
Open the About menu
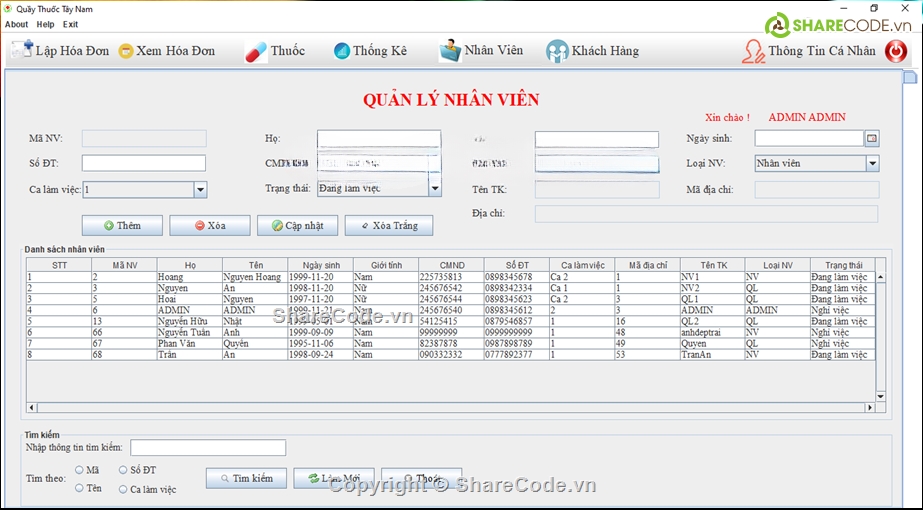[16, 24]
